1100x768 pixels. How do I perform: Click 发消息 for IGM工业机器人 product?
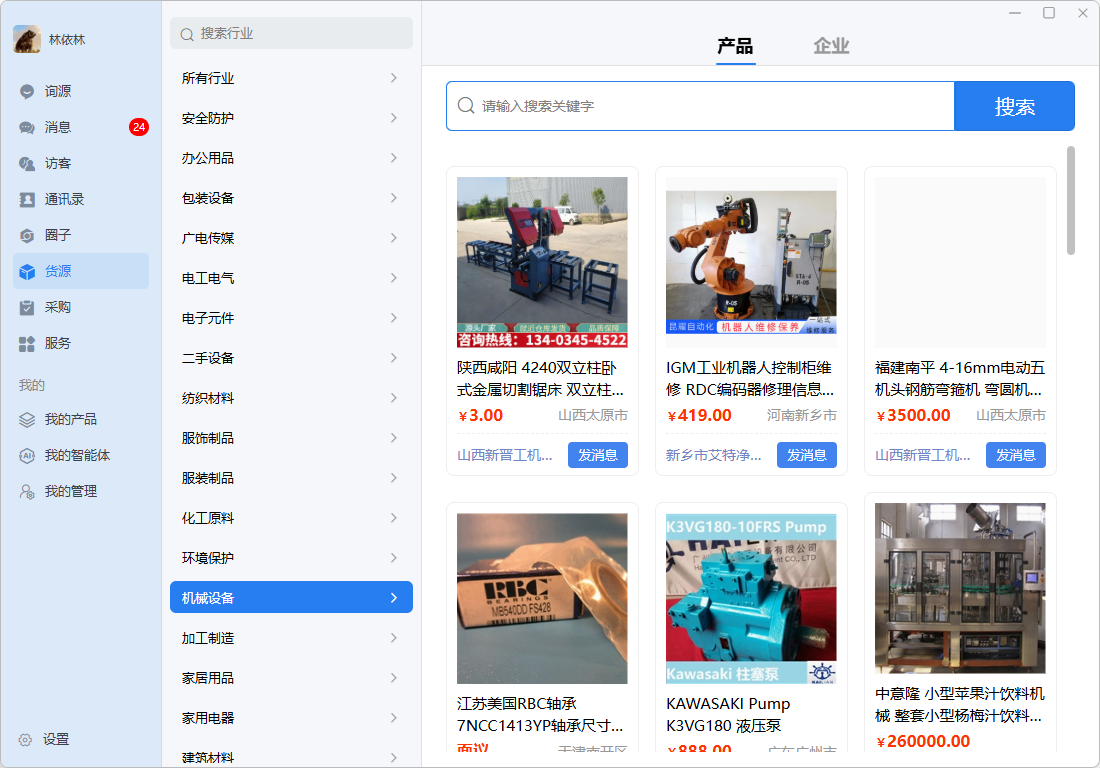pos(807,455)
